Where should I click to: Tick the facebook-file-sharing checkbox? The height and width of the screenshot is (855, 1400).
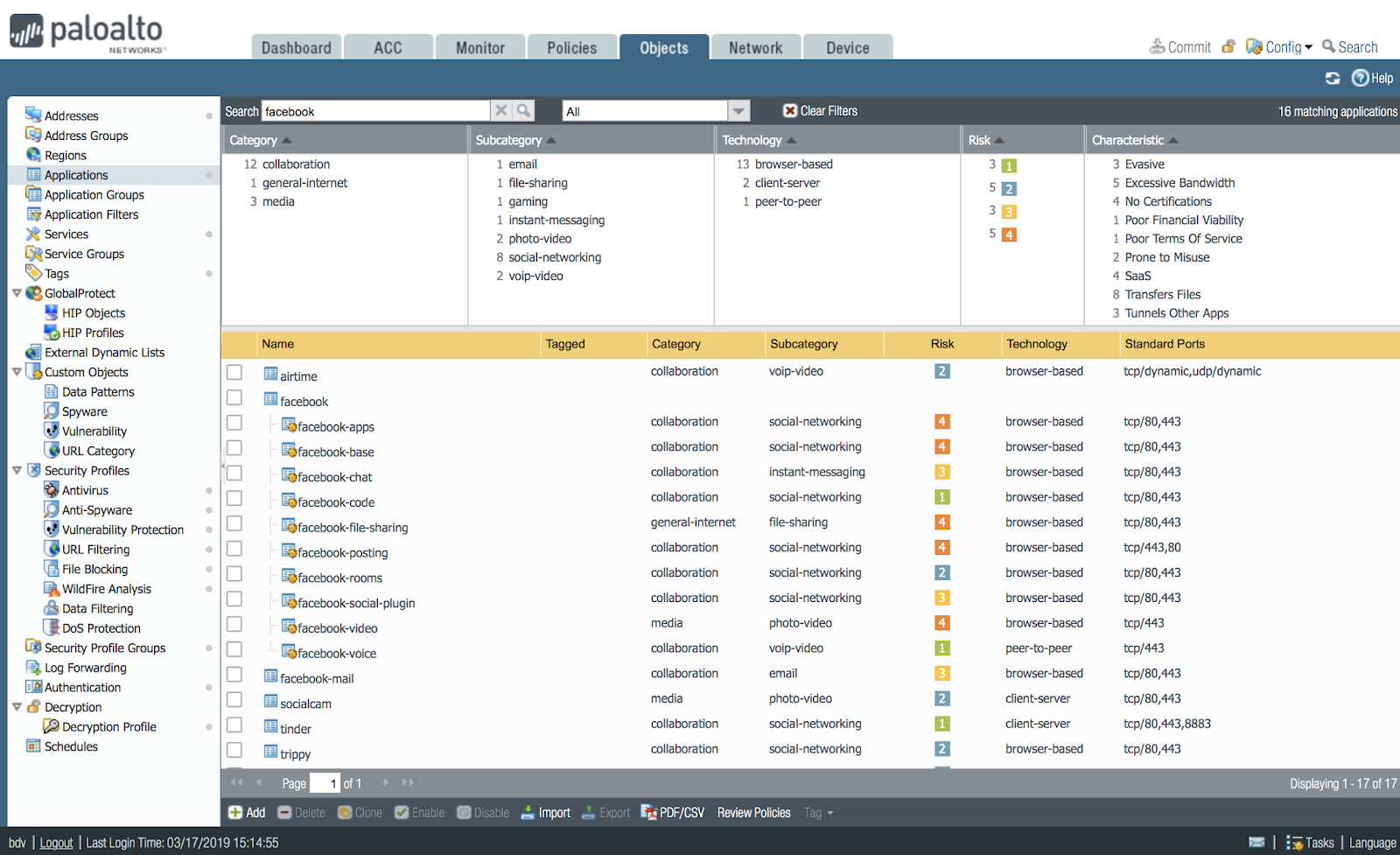(234, 523)
